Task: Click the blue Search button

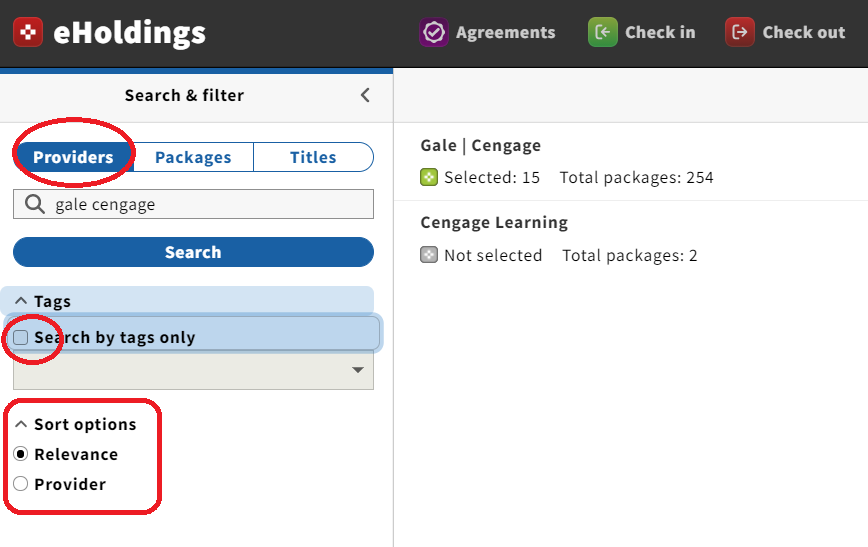Action: point(193,252)
